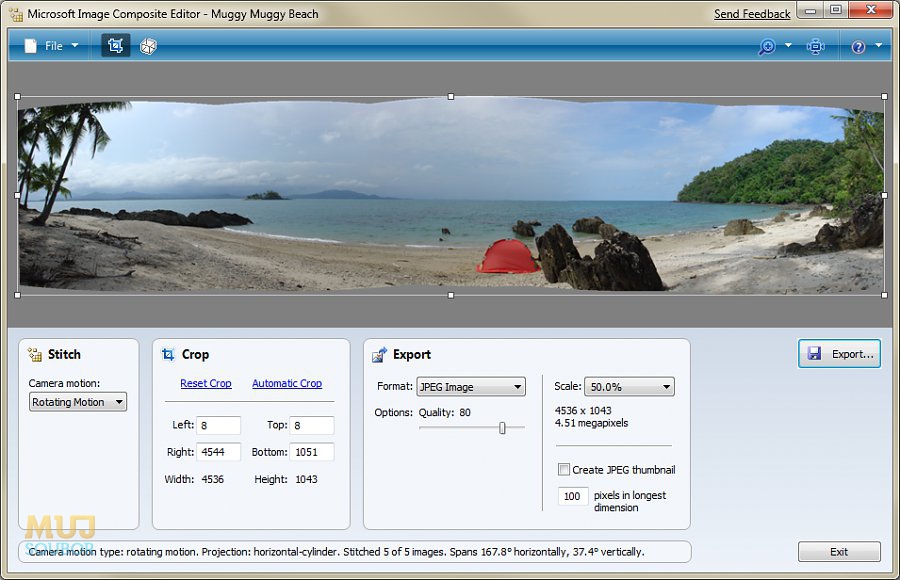Click the Send Feedback link
The height and width of the screenshot is (580, 900).
point(752,14)
